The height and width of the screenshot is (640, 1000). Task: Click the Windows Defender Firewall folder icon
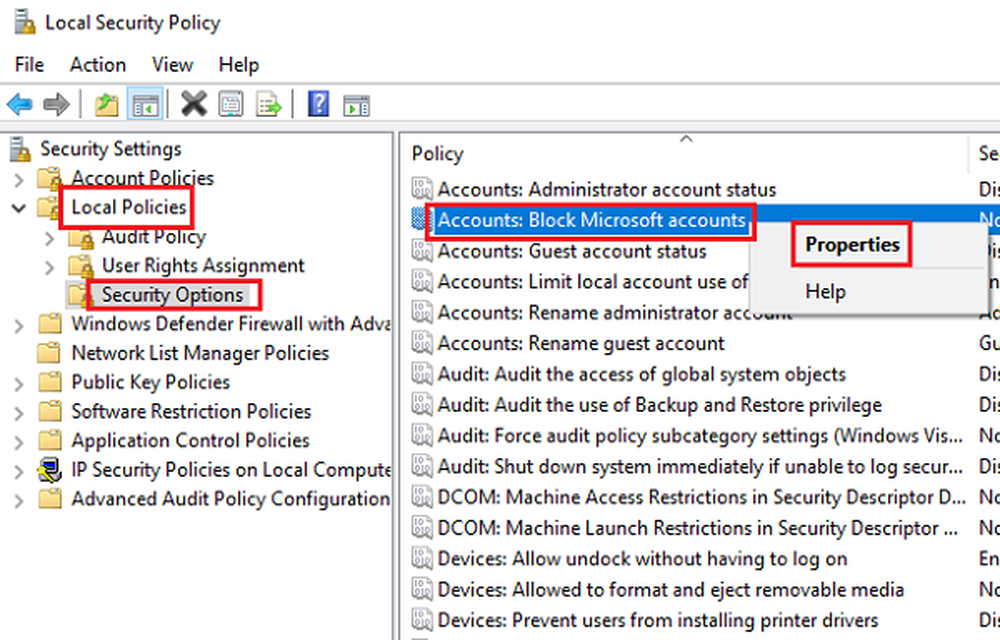50,324
